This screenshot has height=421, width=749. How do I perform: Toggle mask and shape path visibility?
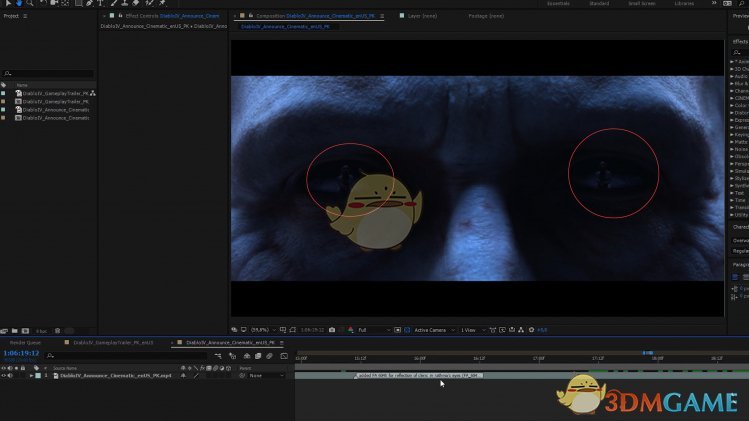pyautogui.click(x=292, y=330)
